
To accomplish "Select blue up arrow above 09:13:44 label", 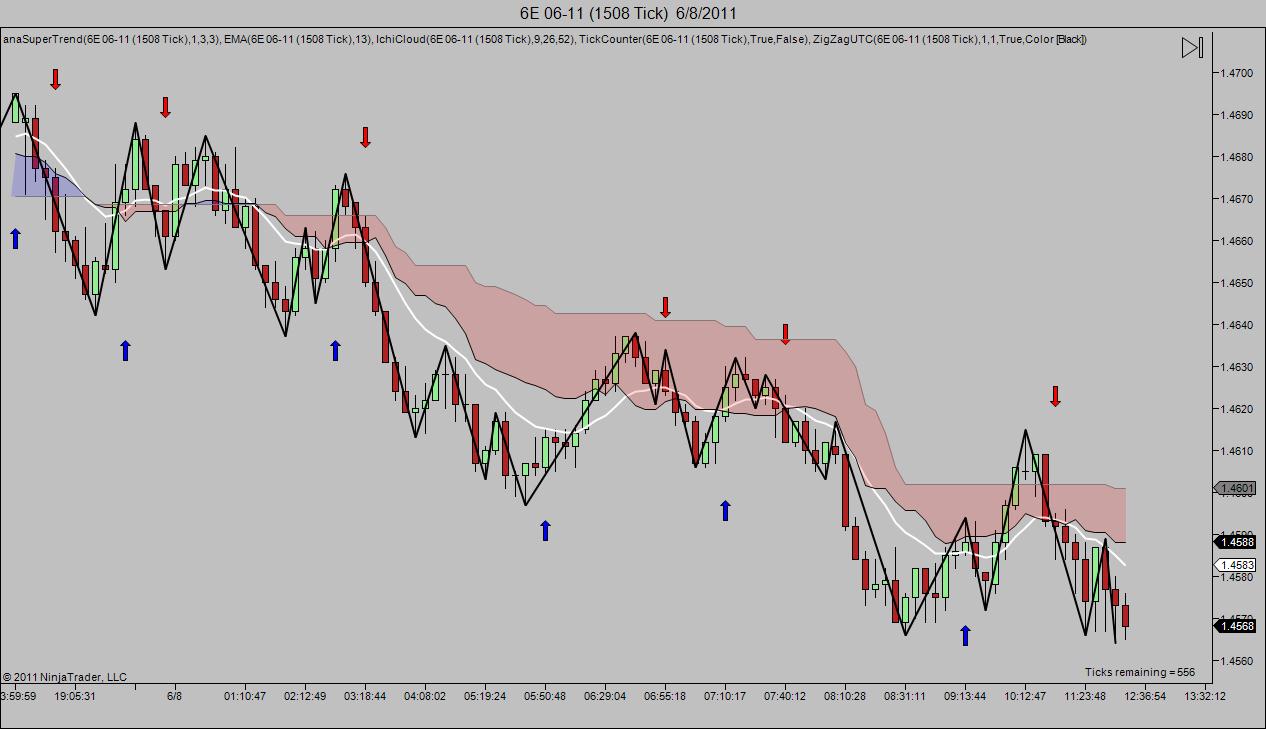I will [x=965, y=635].
